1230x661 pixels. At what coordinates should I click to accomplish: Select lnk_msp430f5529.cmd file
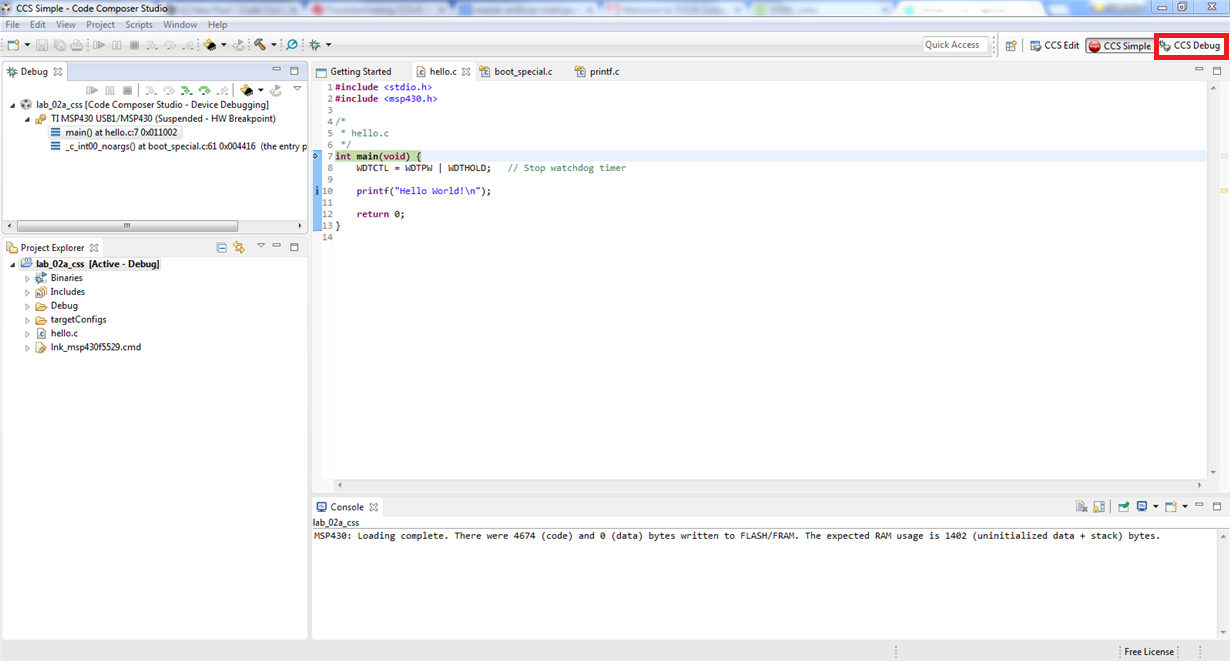95,348
